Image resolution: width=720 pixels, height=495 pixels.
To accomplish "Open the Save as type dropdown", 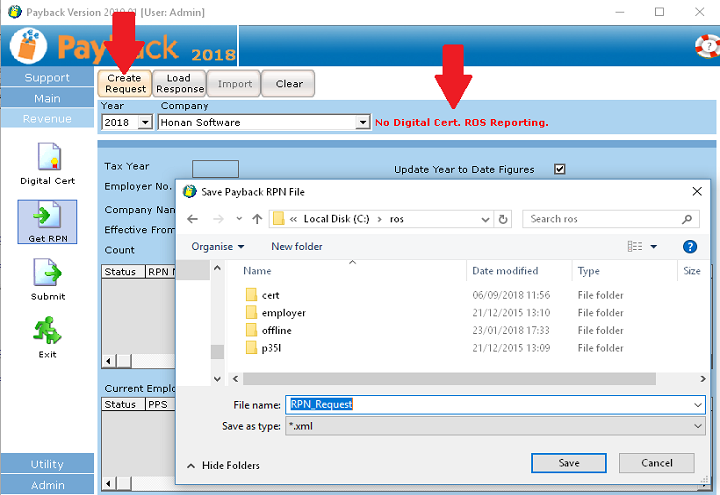I will [697, 426].
